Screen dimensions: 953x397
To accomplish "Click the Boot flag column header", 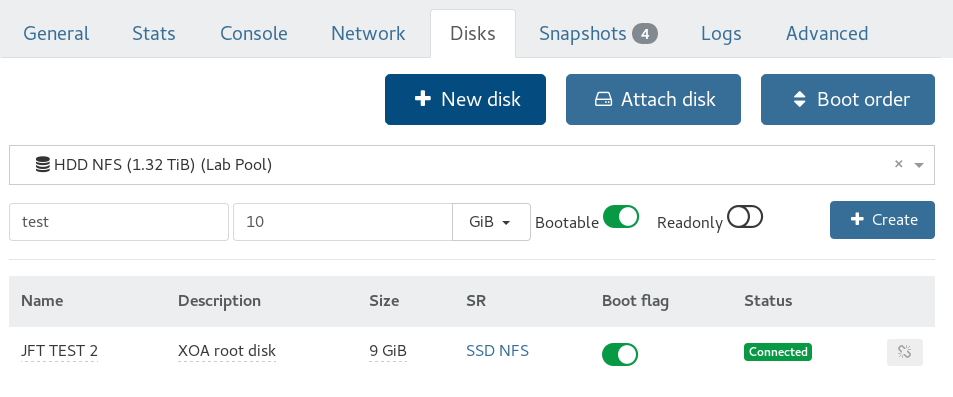I will coord(635,301).
